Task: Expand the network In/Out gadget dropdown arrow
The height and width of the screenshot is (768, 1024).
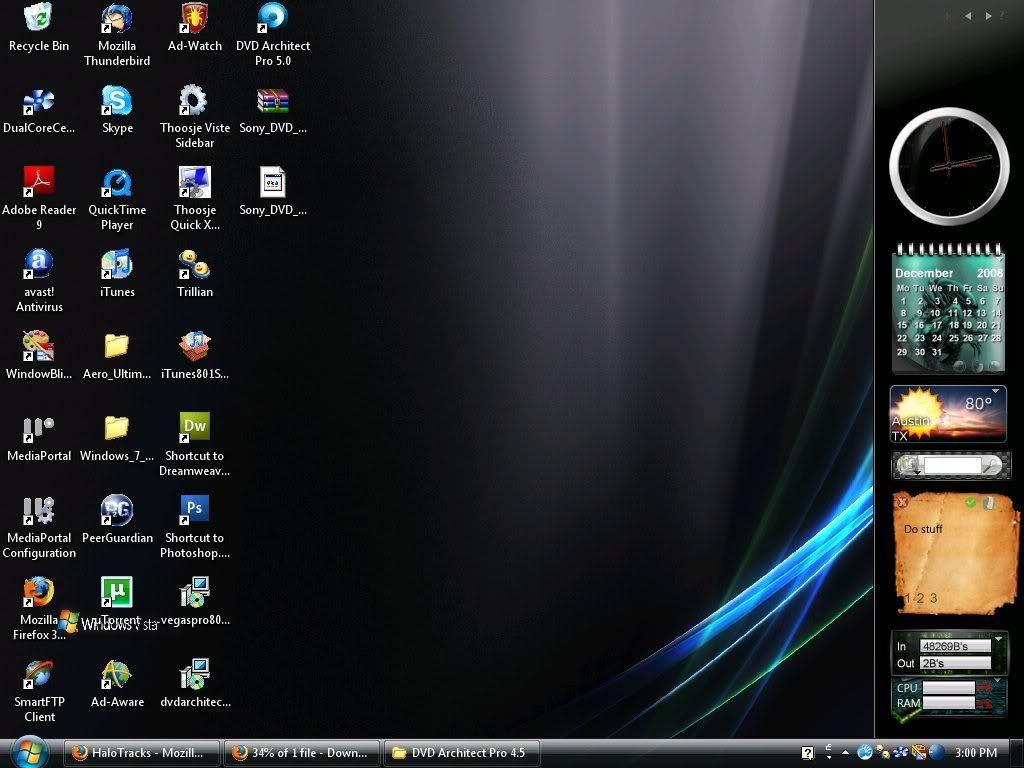Action: click(998, 638)
